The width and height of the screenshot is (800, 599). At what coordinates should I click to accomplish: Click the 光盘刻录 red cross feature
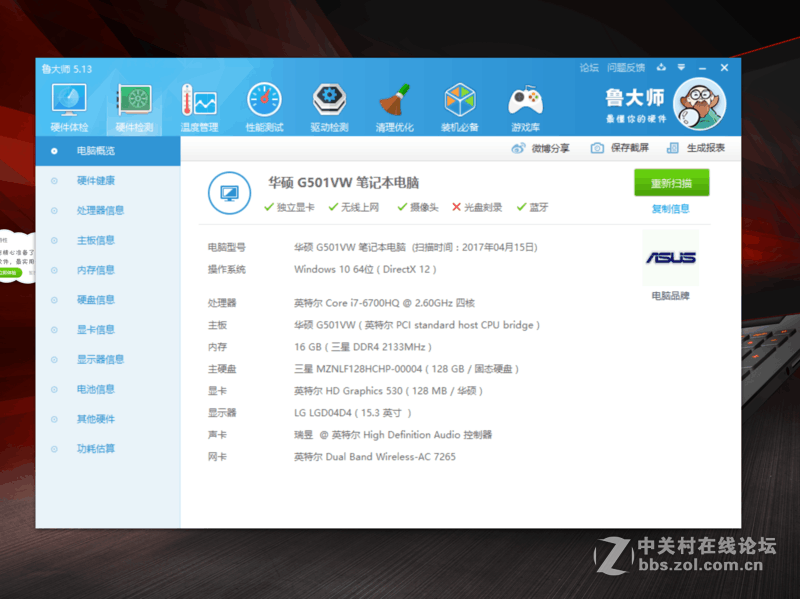(x=477, y=207)
